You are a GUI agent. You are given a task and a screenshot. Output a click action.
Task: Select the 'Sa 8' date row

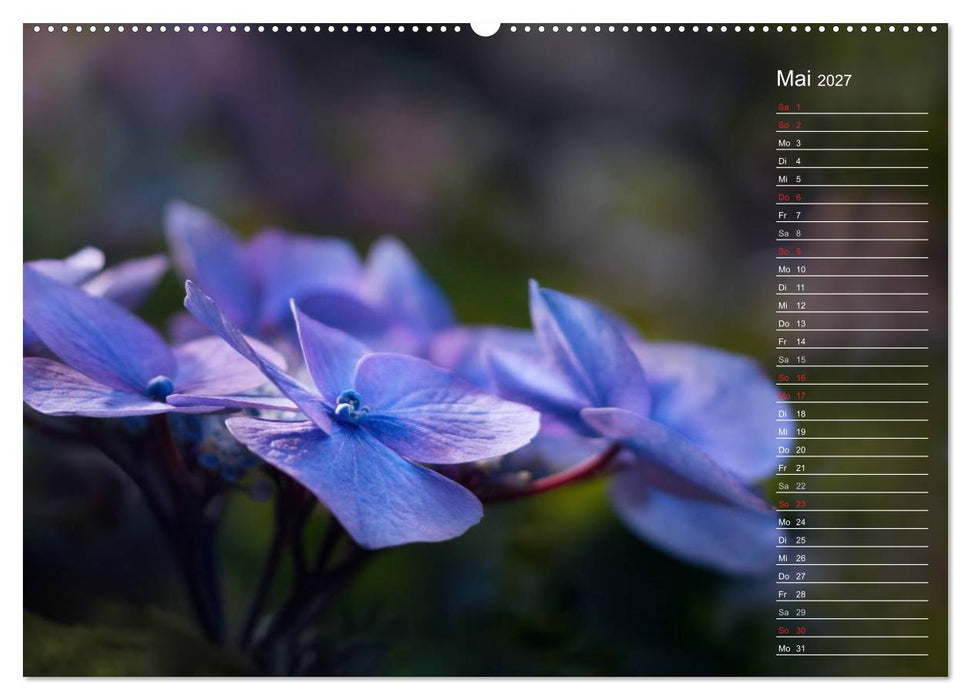coord(852,233)
